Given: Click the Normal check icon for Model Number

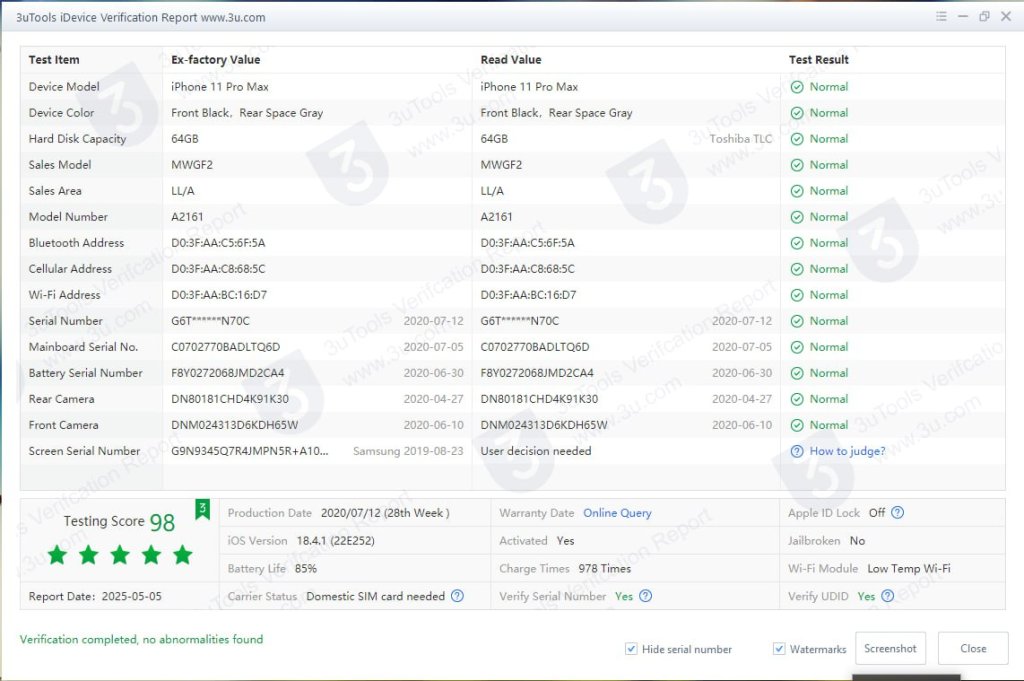Looking at the screenshot, I should pyautogui.click(x=797, y=217).
